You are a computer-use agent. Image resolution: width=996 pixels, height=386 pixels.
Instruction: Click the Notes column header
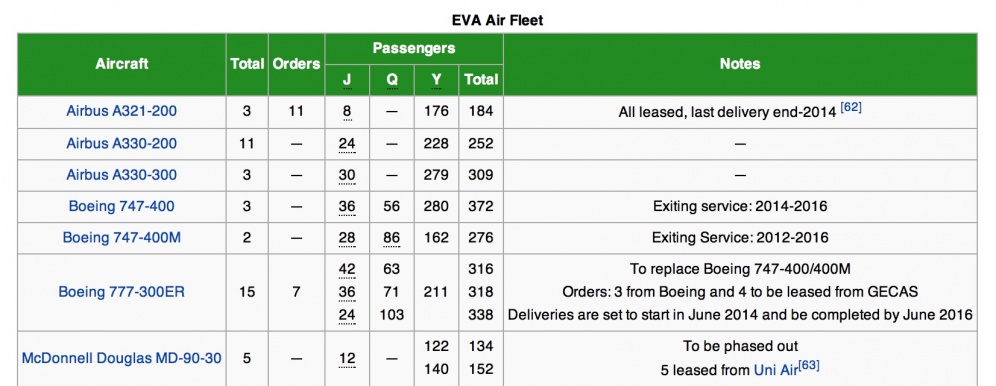740,64
